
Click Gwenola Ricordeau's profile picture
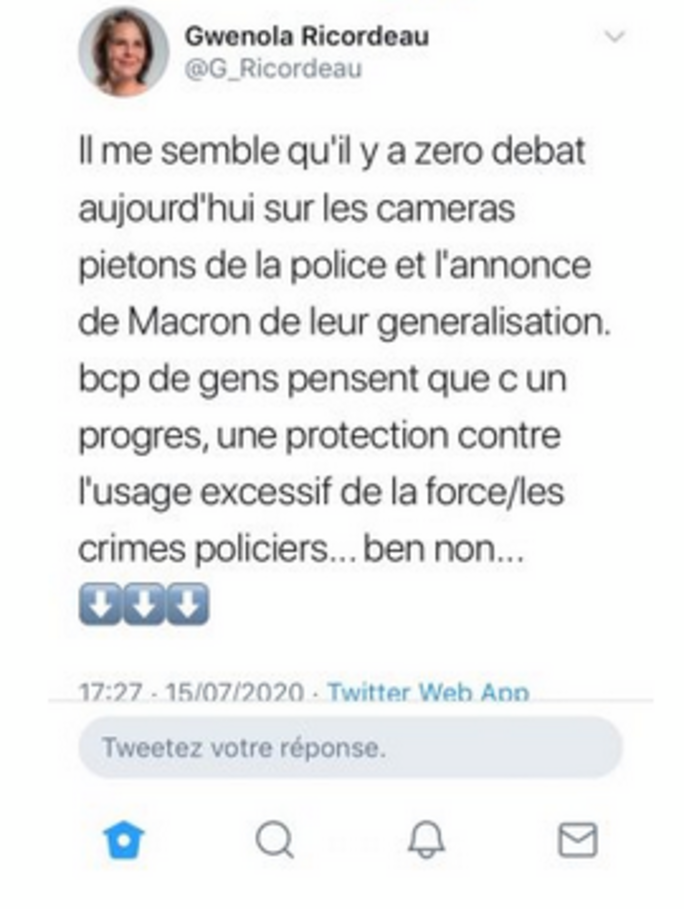click(124, 51)
